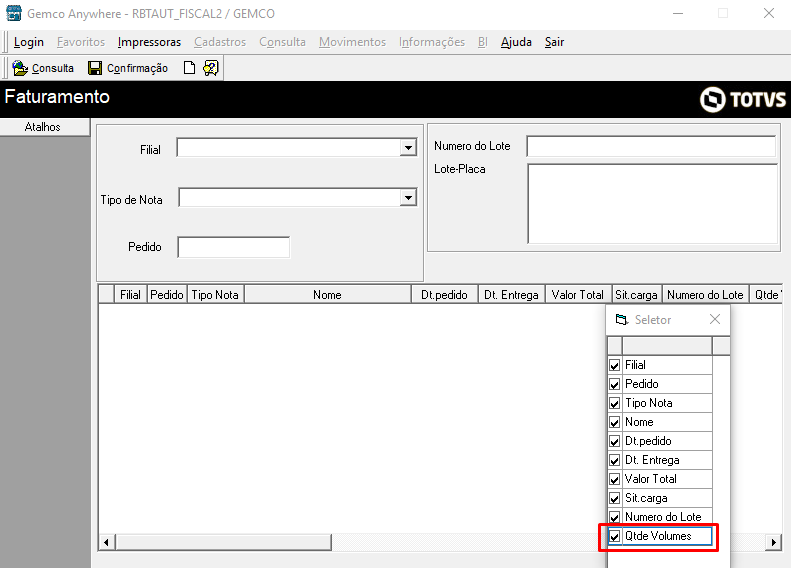Click the grid scroll left arrow
This screenshot has width=792, height=568.
(106, 542)
